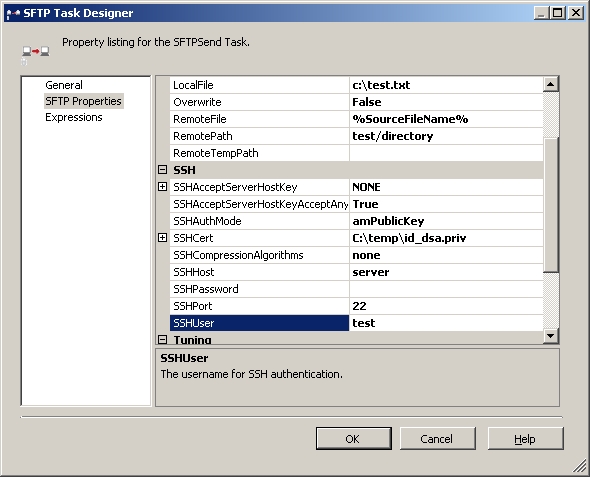Click the none compression value
590x477 pixels.
pos(446,255)
